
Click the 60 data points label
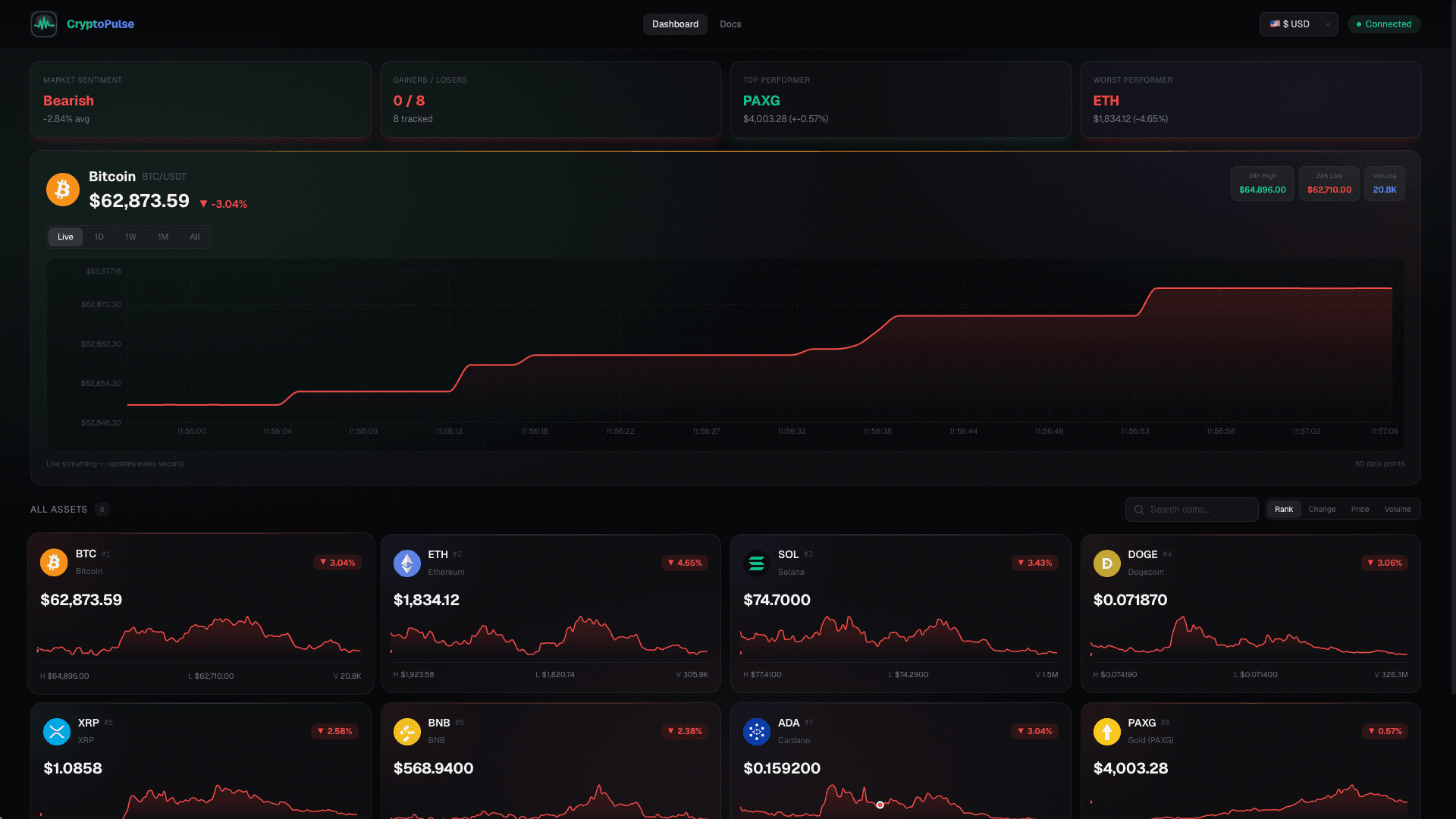[x=1379, y=464]
